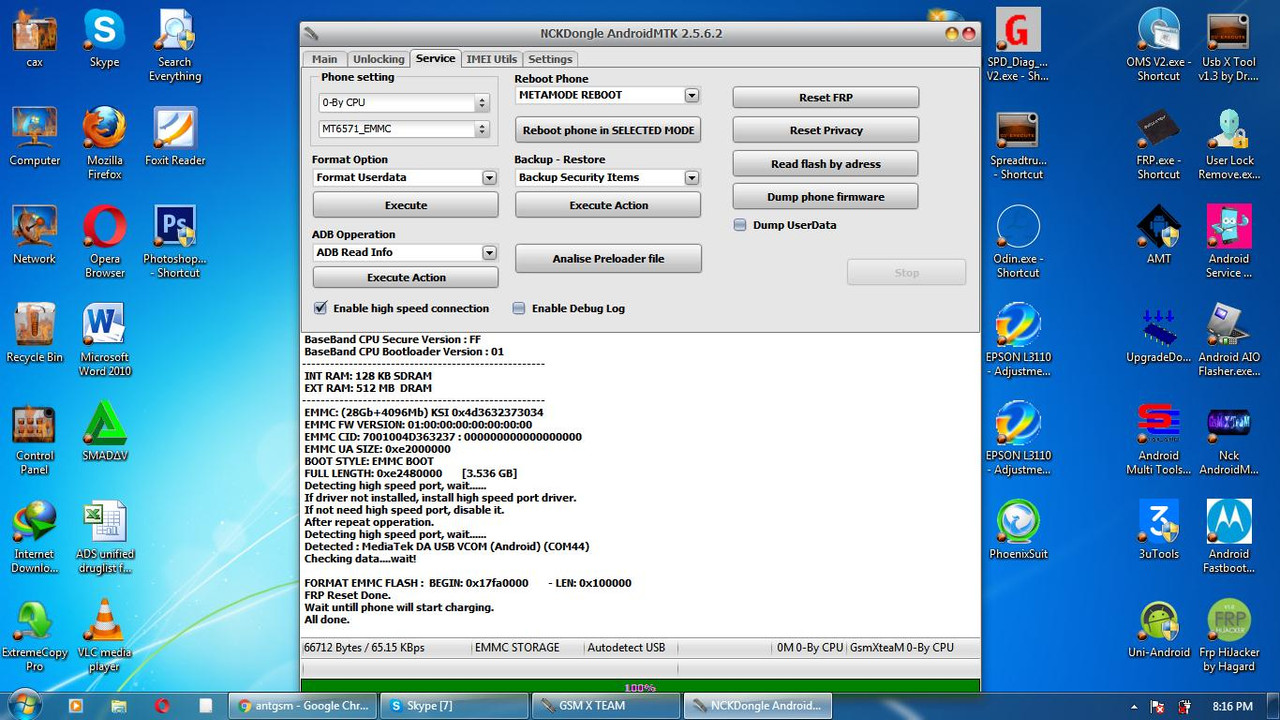Launch Uni-Android tool icon
This screenshot has height=720, width=1280.
(x=1158, y=627)
